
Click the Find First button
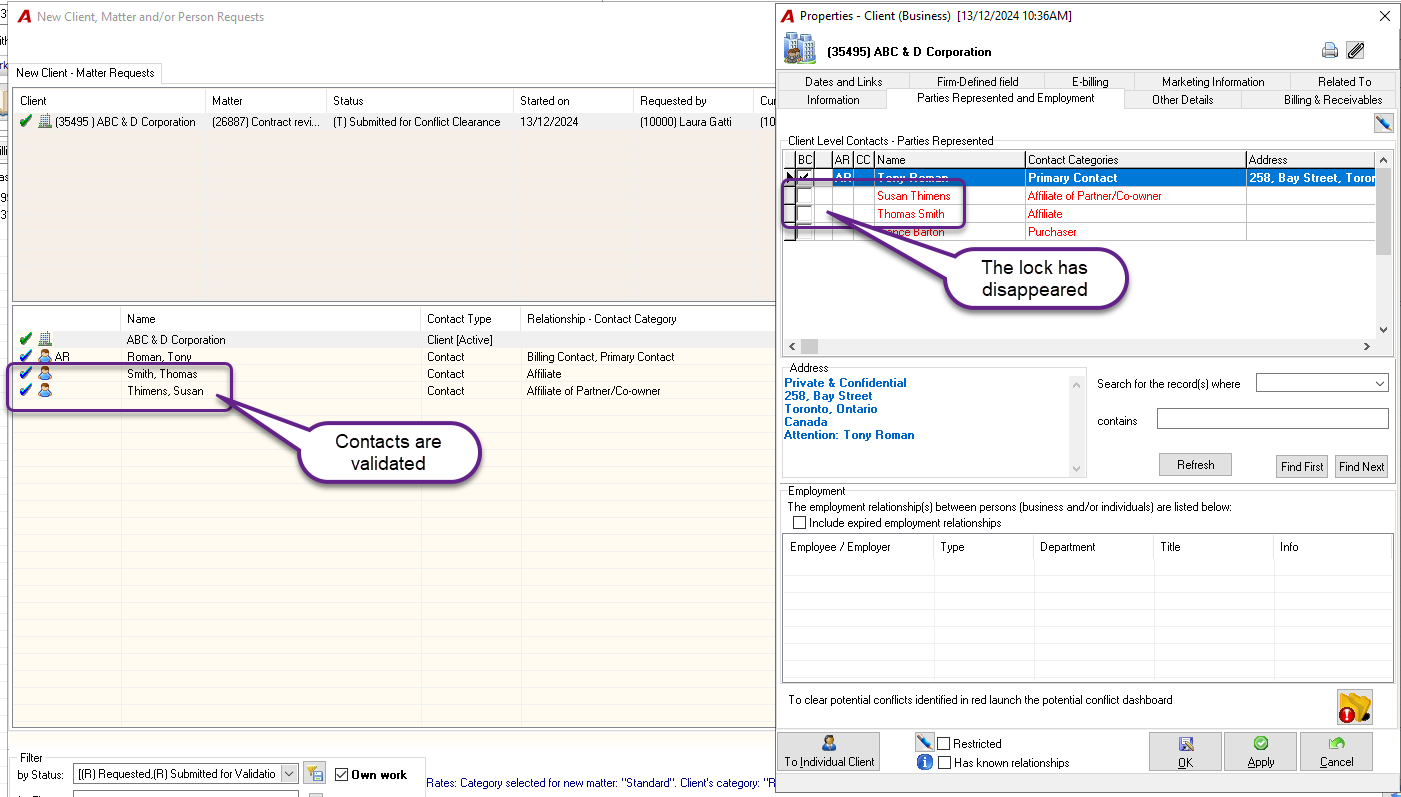click(1302, 466)
